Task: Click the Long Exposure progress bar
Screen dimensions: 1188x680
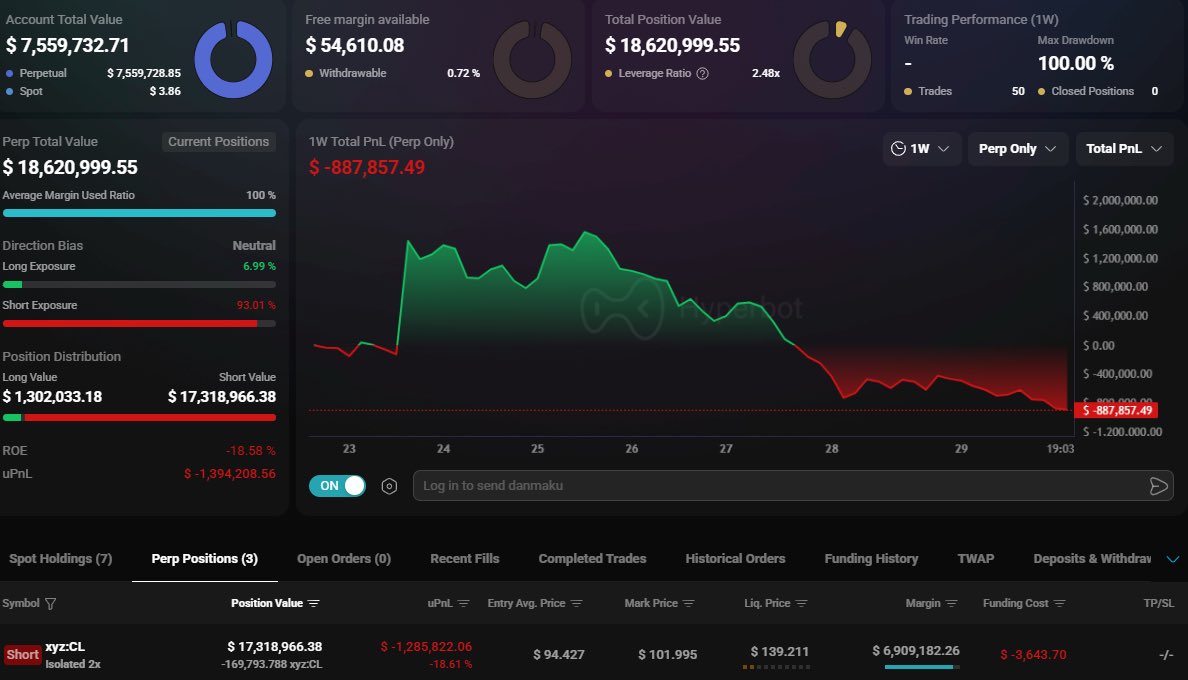Action: pyautogui.click(x=139, y=285)
